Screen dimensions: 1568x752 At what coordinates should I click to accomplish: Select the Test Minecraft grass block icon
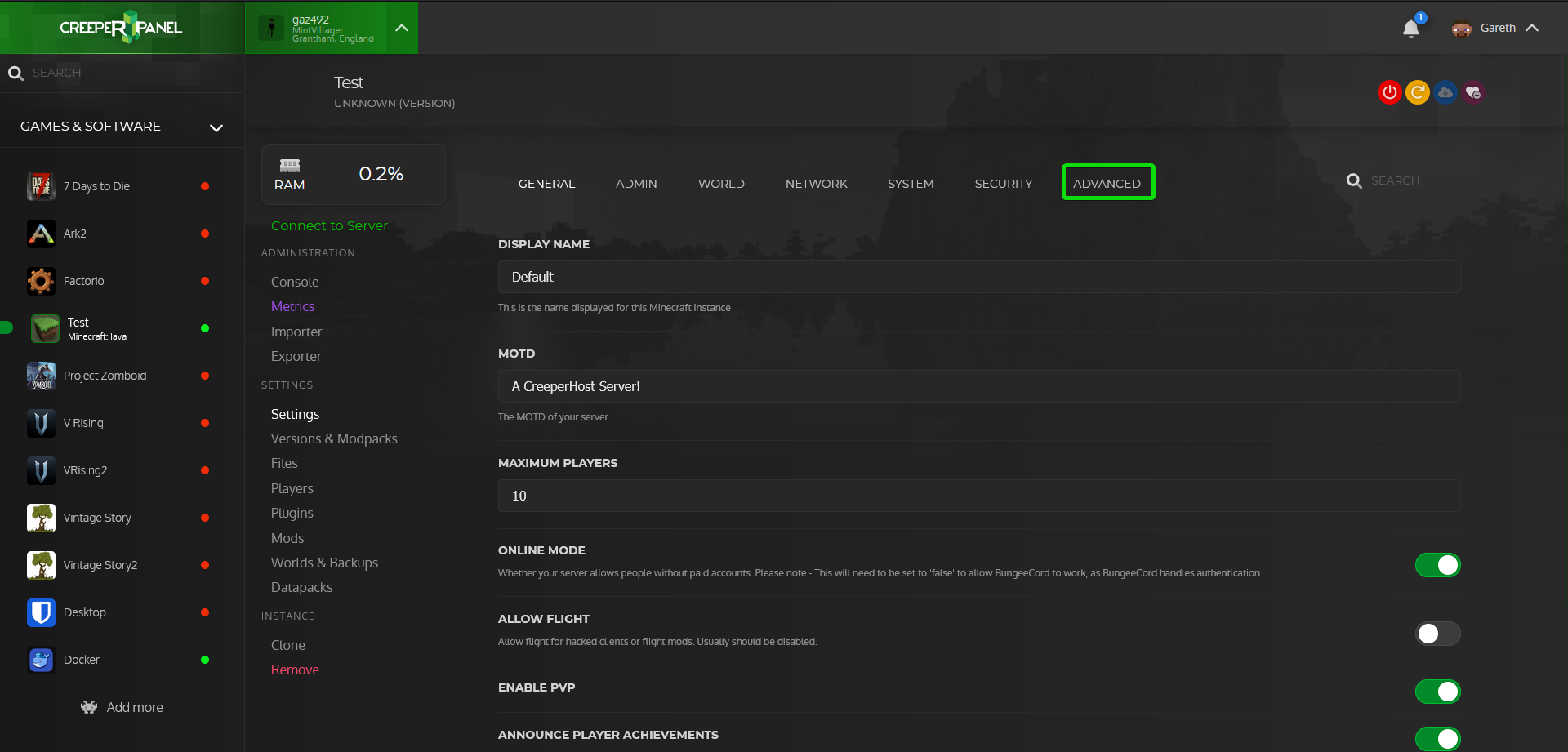point(45,328)
